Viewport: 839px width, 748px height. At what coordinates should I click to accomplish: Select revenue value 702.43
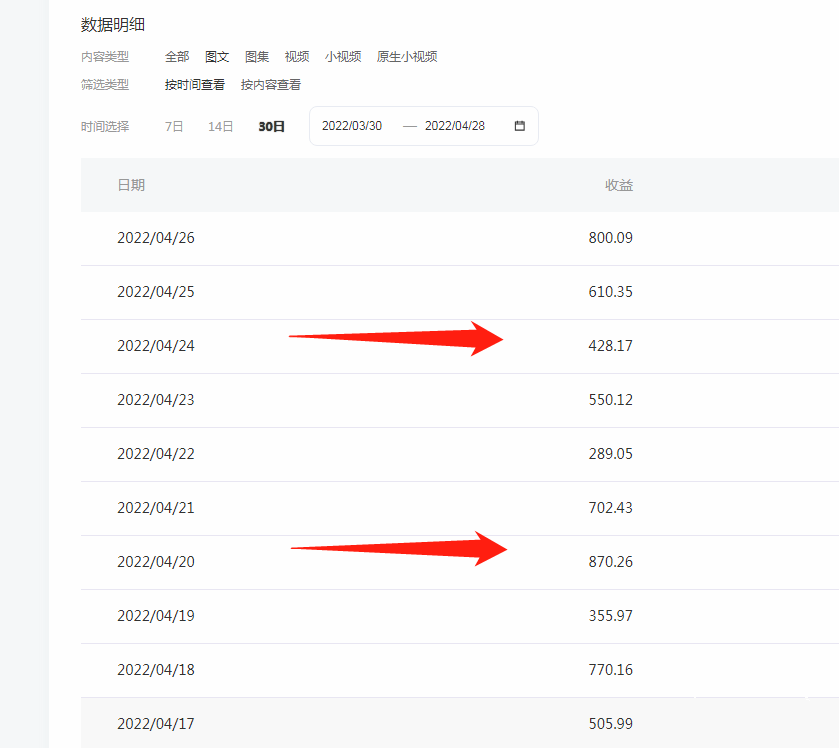pyautogui.click(x=611, y=508)
